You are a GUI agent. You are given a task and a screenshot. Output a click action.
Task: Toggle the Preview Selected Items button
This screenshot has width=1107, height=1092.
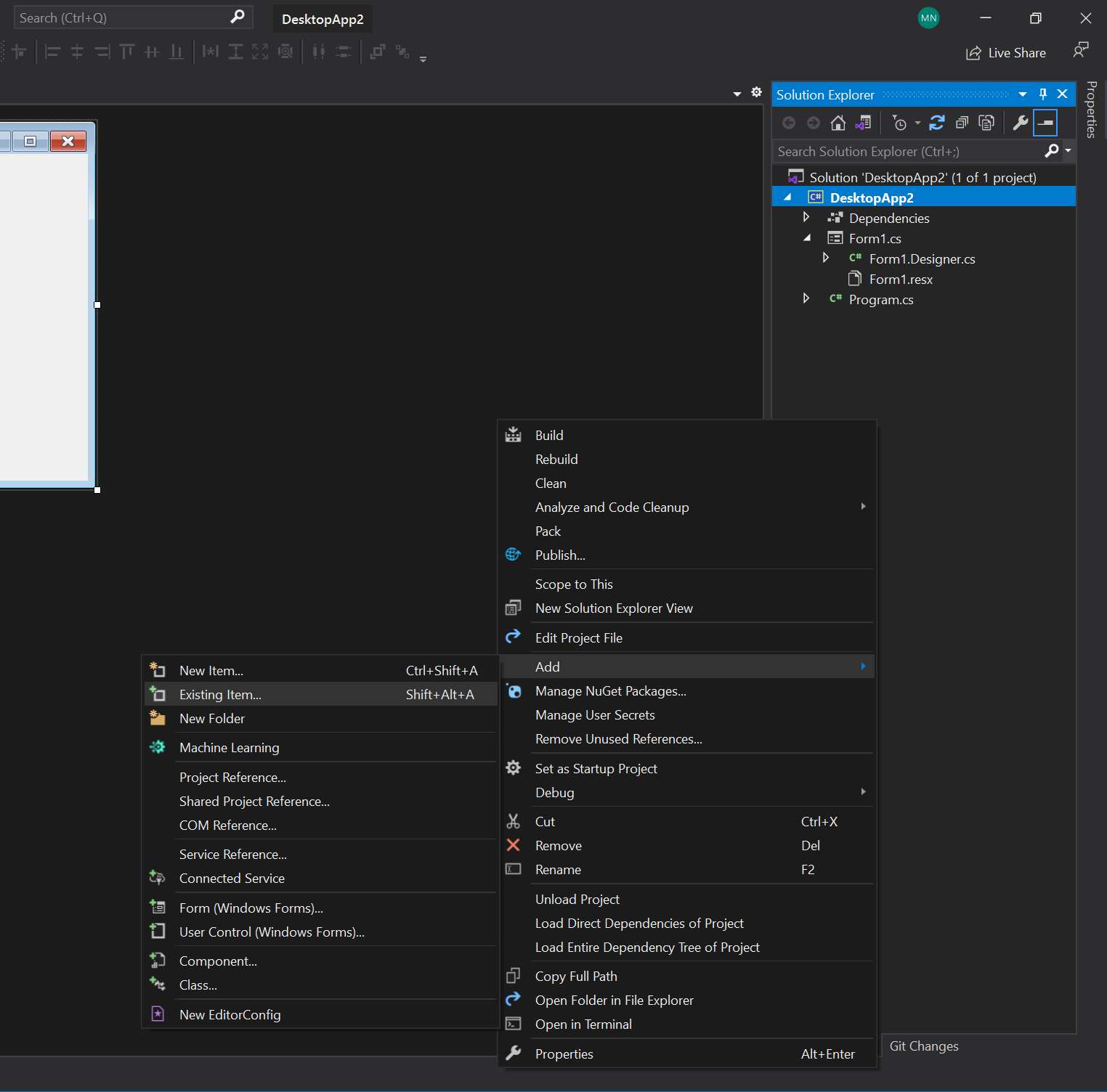tap(1045, 123)
